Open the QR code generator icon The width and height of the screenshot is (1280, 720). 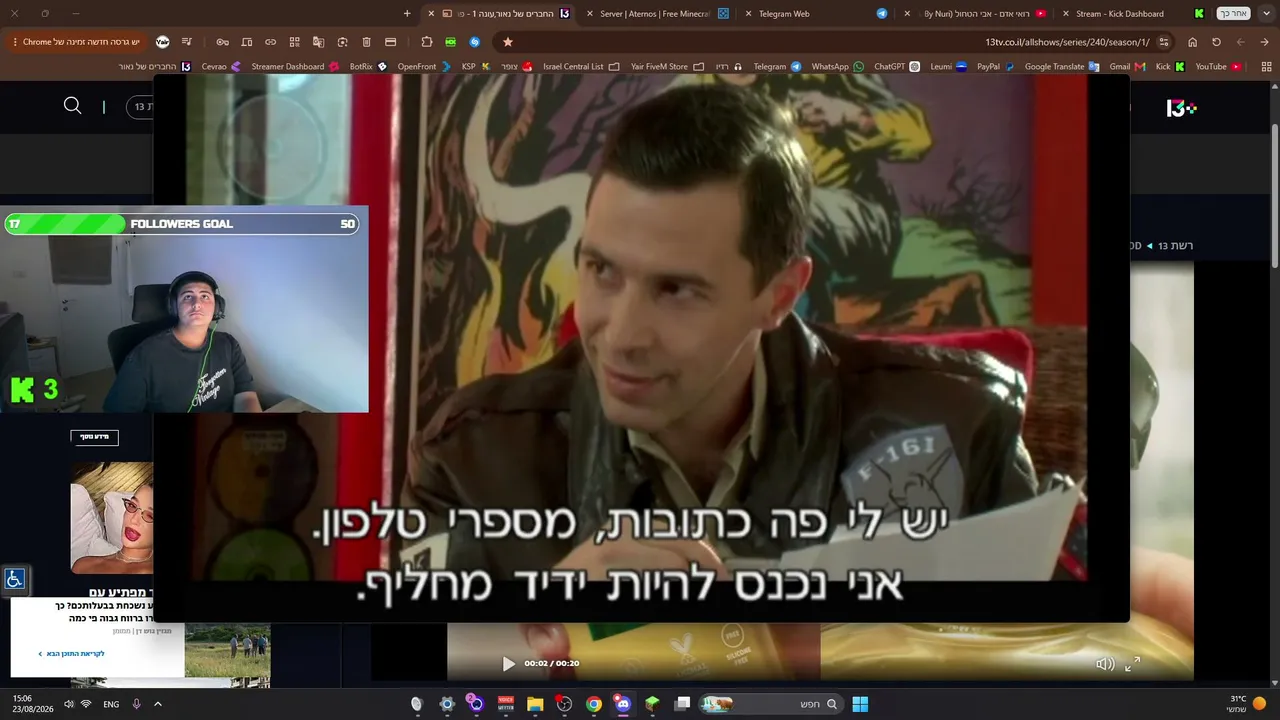[x=295, y=42]
